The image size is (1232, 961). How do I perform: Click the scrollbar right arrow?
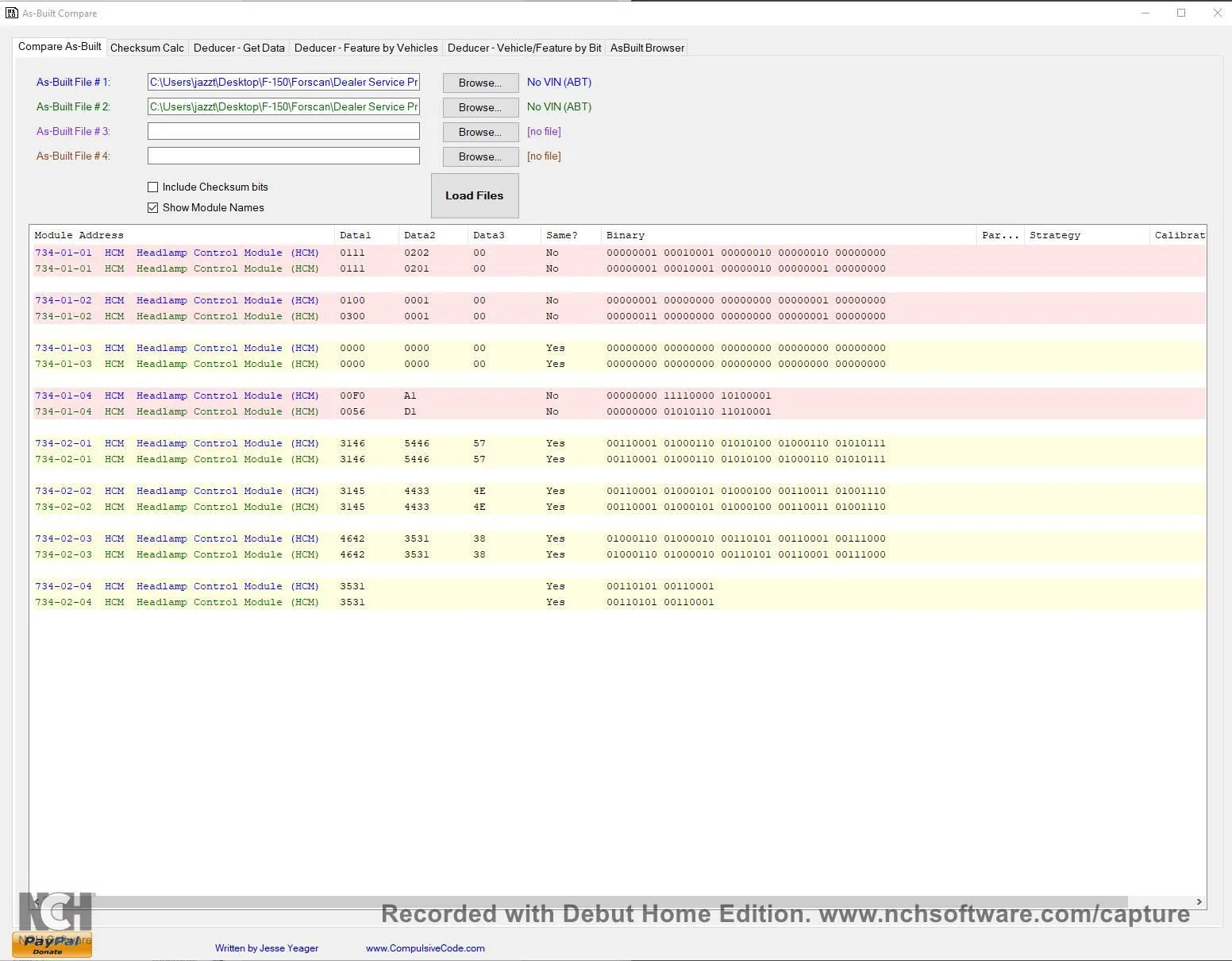(x=1199, y=901)
